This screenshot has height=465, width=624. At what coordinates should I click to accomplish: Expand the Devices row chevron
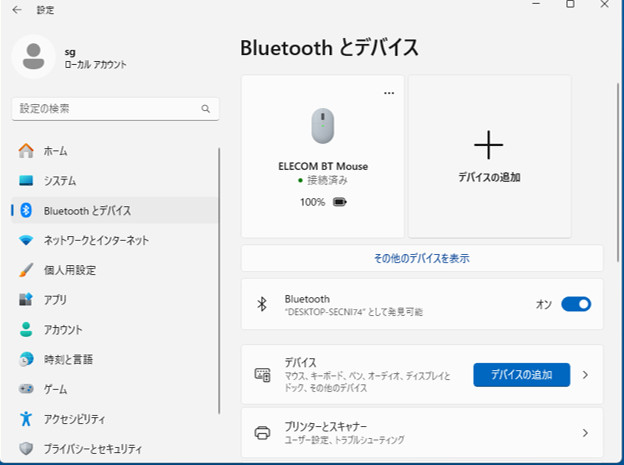pyautogui.click(x=585, y=375)
